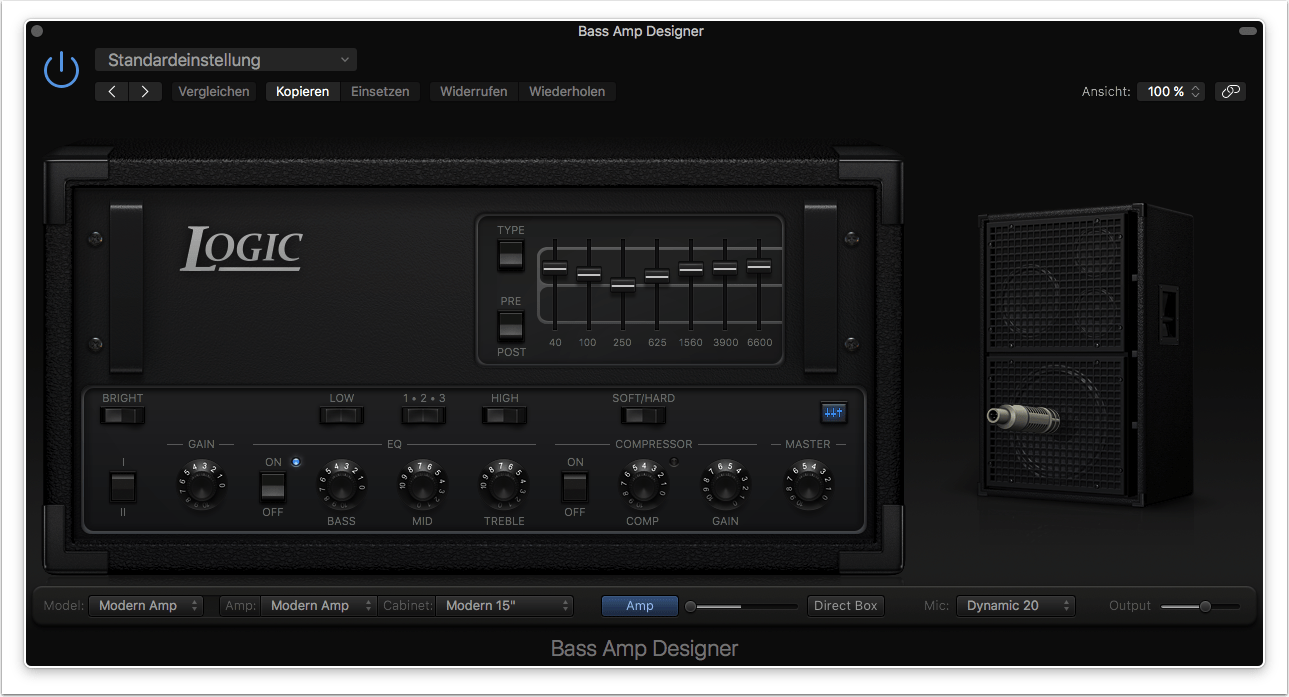Screen dimensions: 1289x697
Task: Click the link icon beside Ansicht
Action: point(1230,91)
